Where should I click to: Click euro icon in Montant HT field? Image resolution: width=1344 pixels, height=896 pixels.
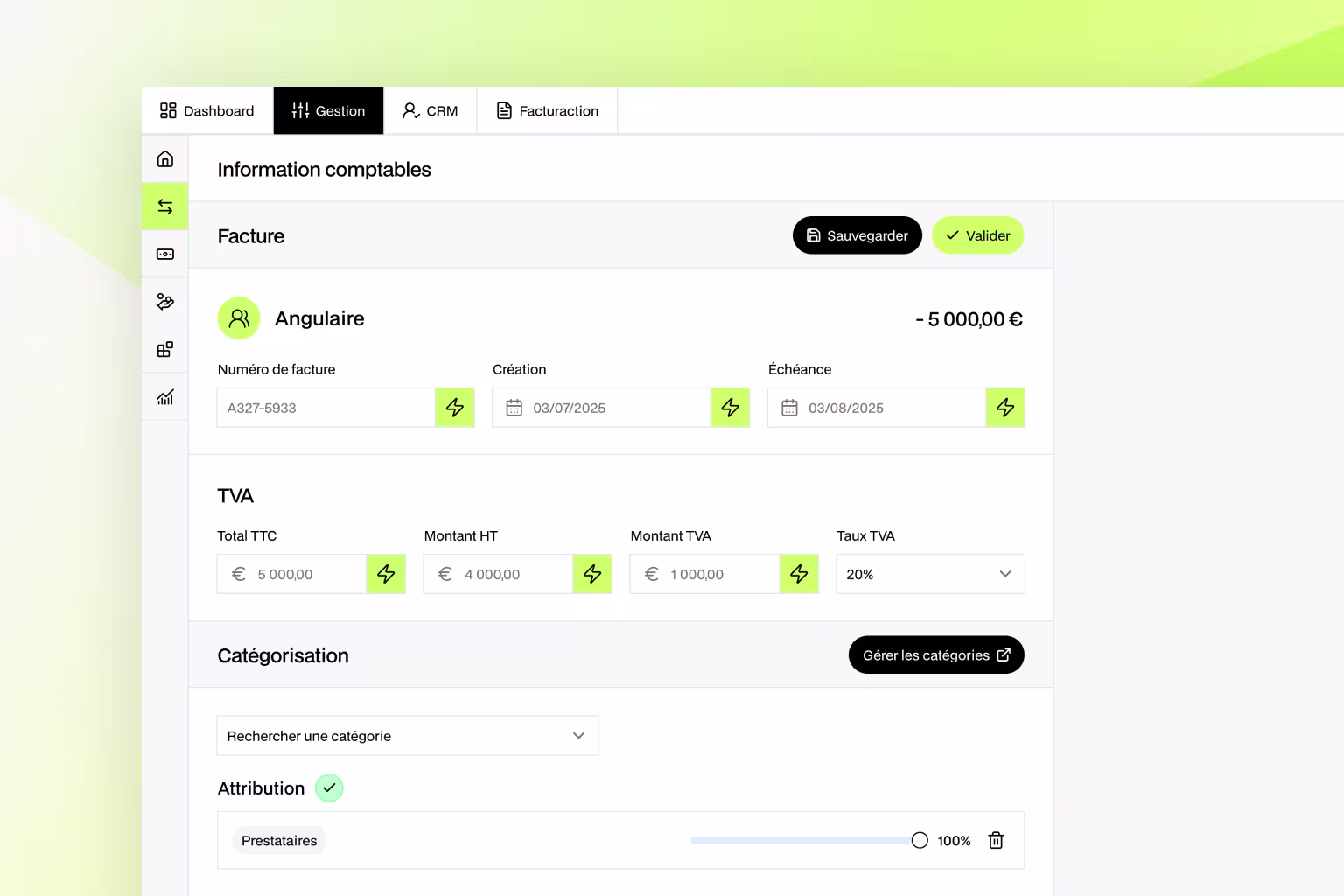445,574
